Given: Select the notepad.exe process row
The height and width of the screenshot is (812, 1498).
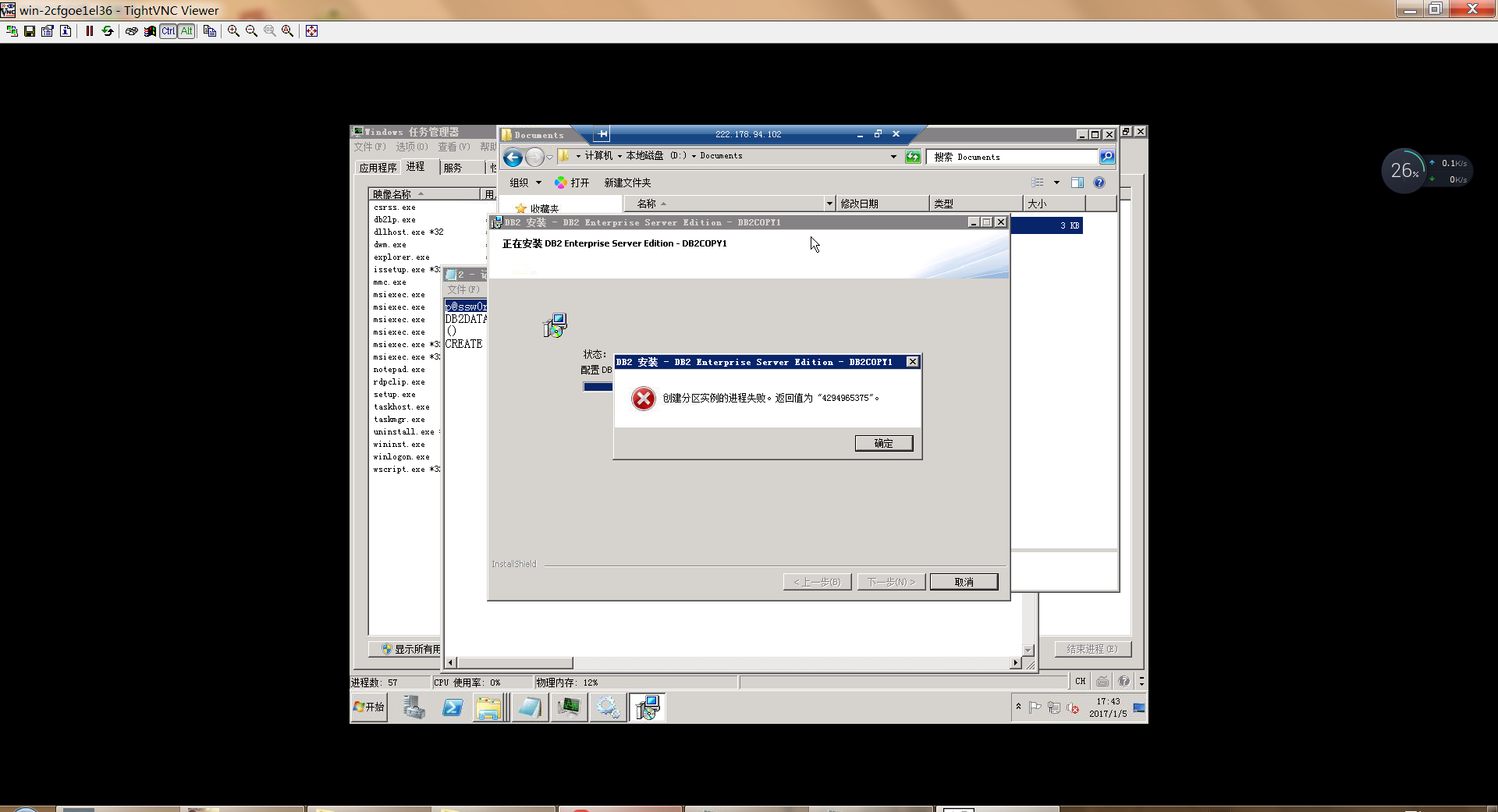Looking at the screenshot, I should tap(406, 370).
